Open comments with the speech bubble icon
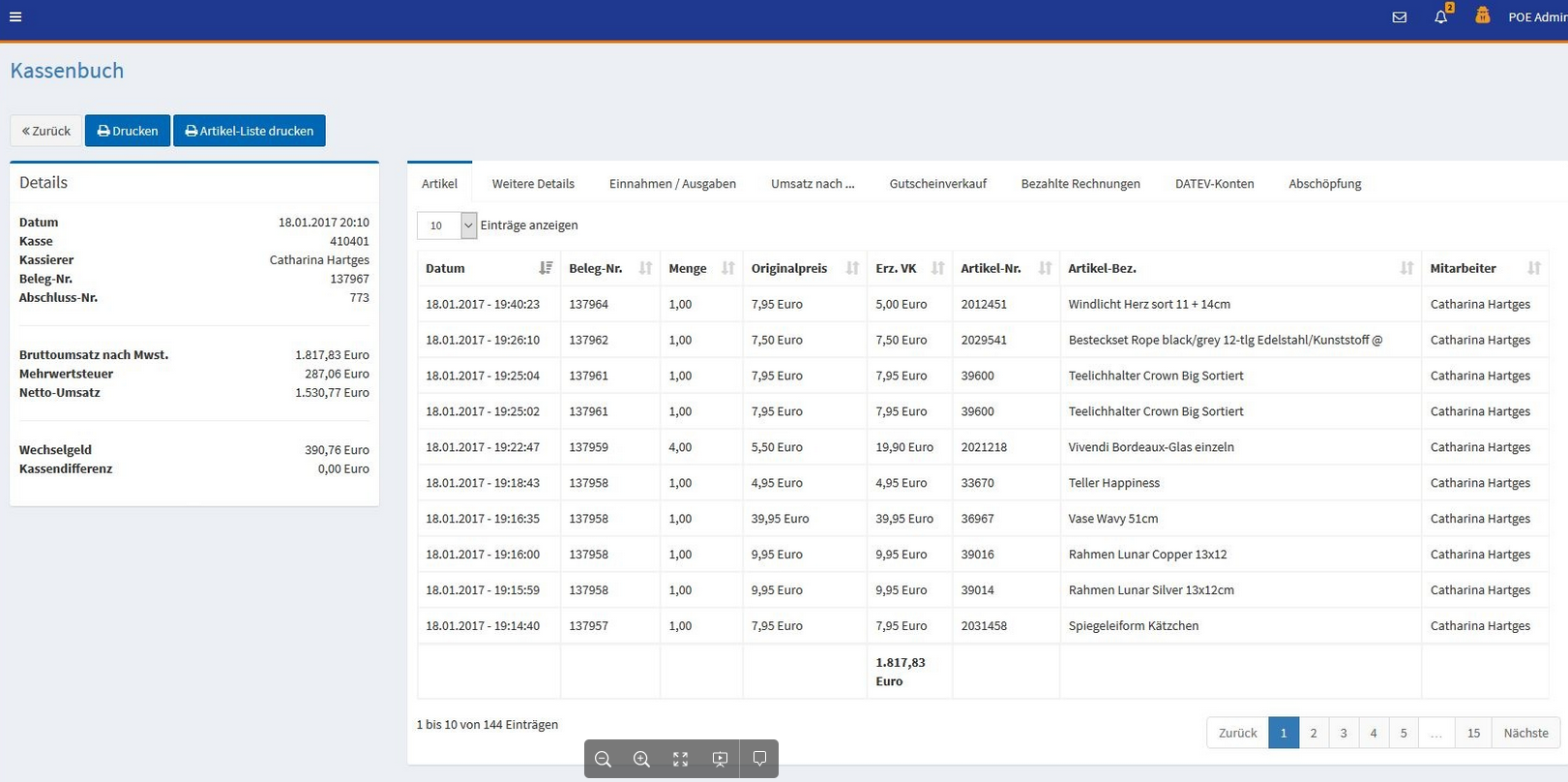Screen dimensions: 1568x782 click(759, 759)
